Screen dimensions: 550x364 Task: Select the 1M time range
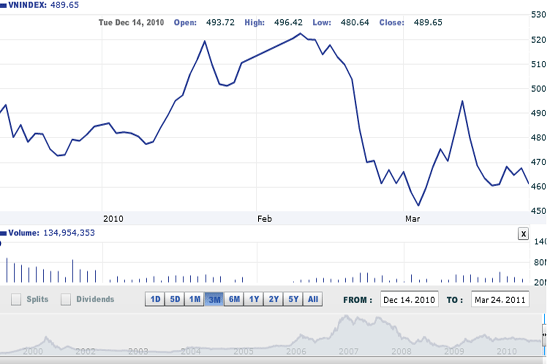194,299
